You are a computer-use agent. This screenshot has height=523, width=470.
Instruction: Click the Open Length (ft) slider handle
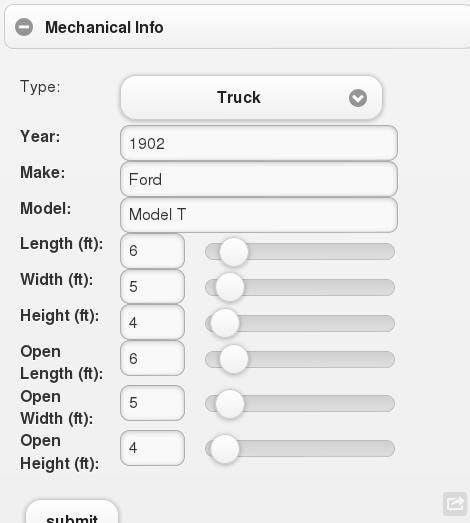233,359
